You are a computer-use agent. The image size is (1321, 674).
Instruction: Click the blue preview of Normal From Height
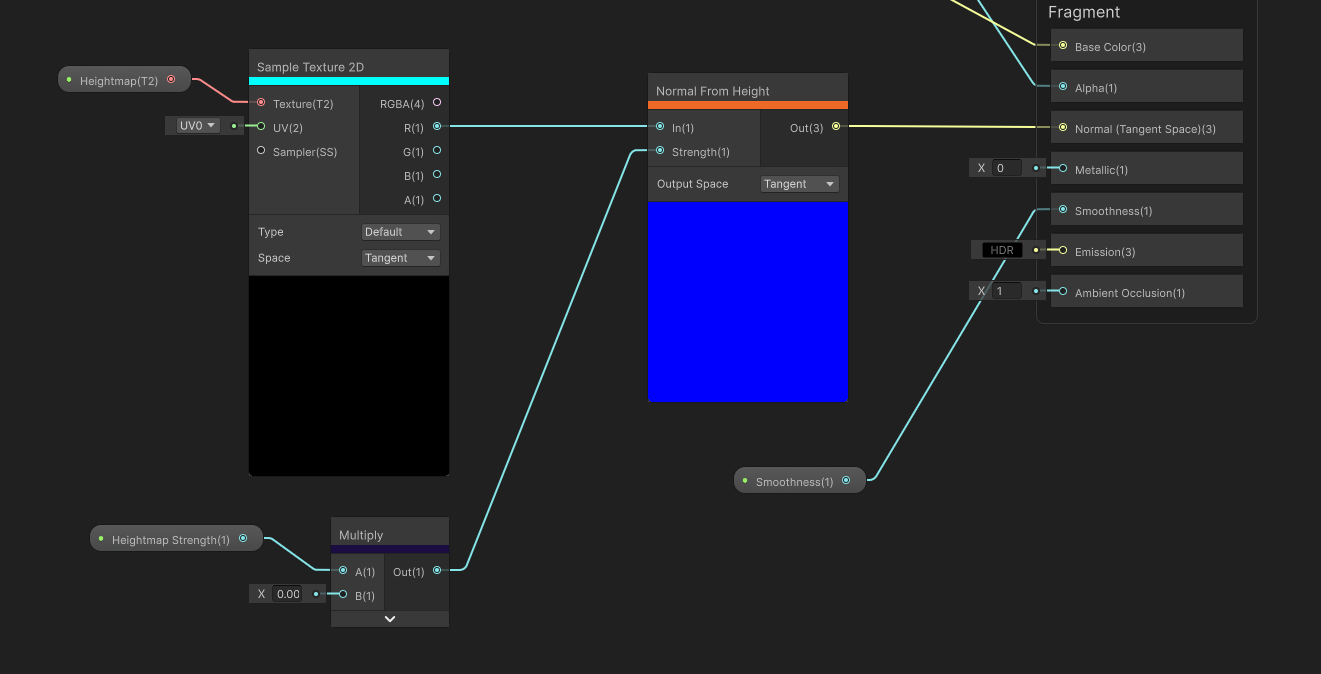point(747,300)
